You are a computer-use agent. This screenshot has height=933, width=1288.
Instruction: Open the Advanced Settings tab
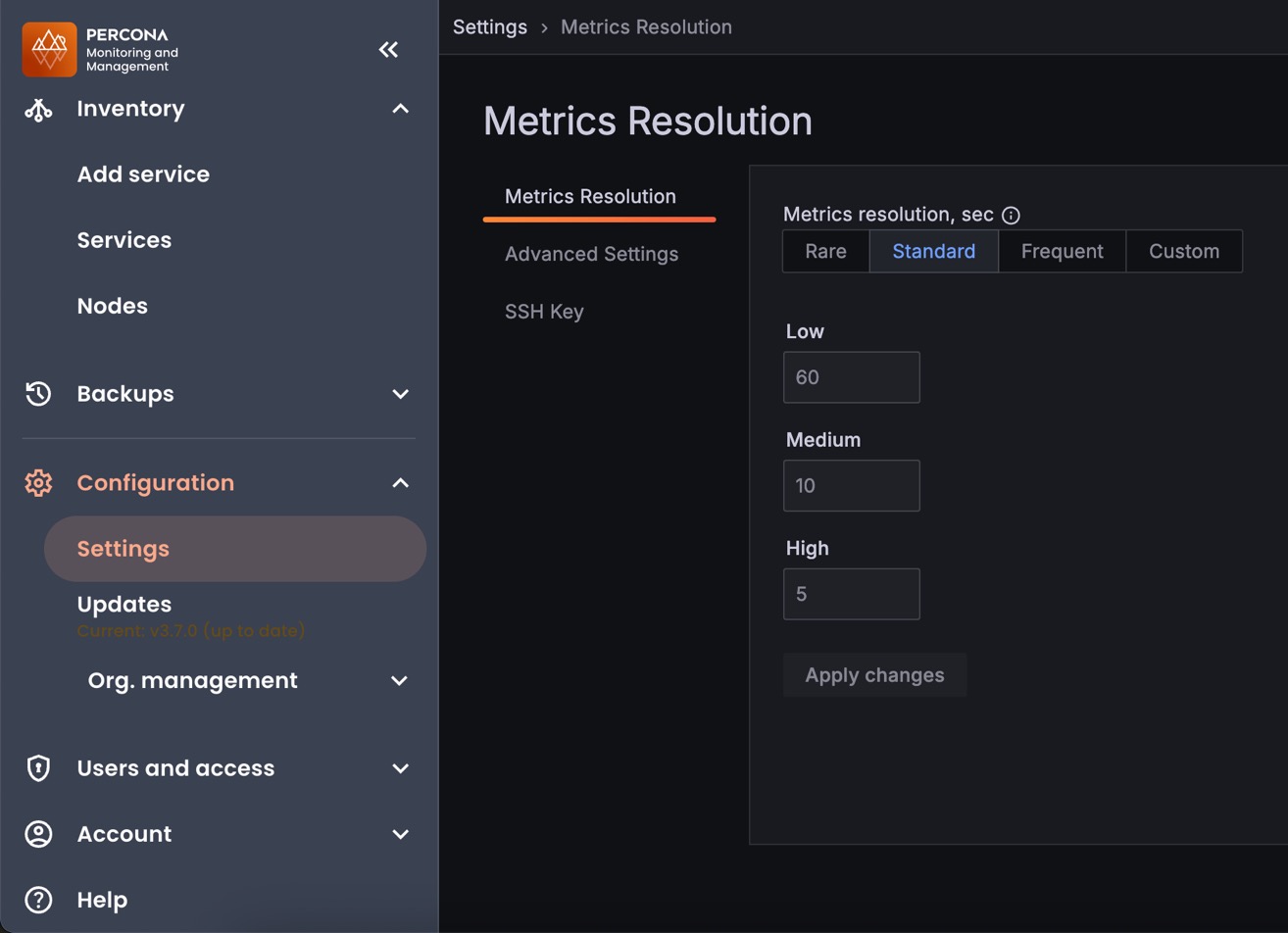(591, 254)
